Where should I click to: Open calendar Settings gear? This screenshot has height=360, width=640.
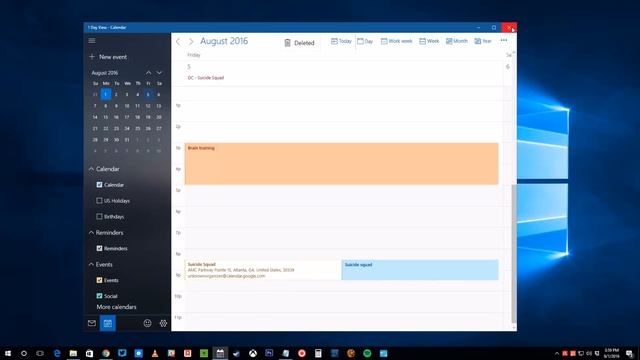pyautogui.click(x=163, y=323)
